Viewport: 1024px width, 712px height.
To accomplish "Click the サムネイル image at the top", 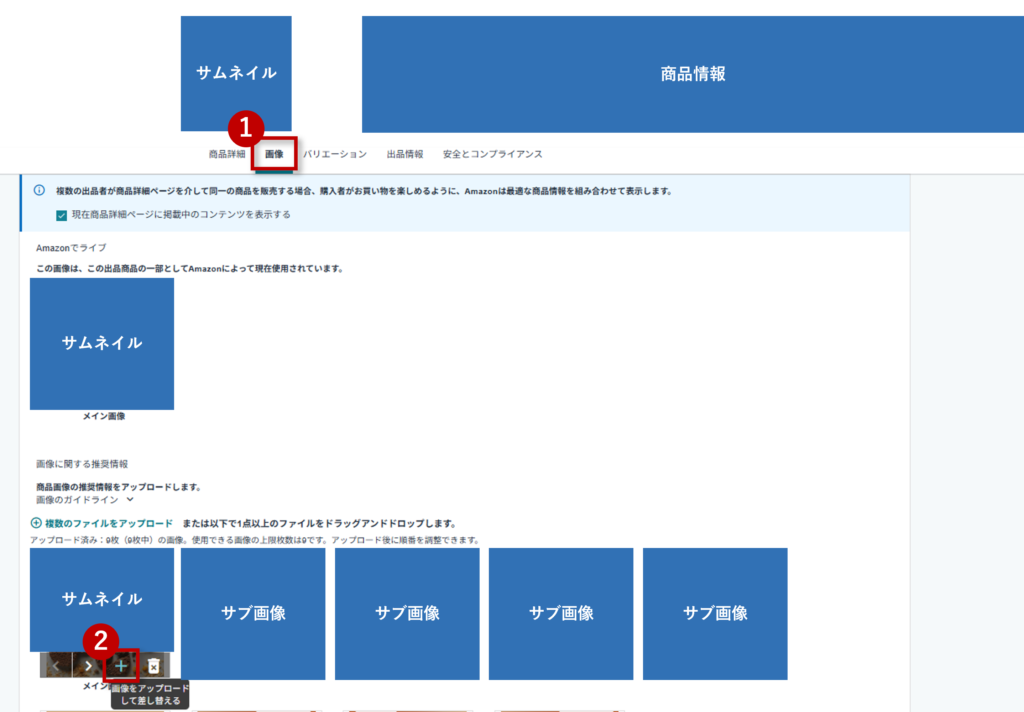I will coord(235,72).
